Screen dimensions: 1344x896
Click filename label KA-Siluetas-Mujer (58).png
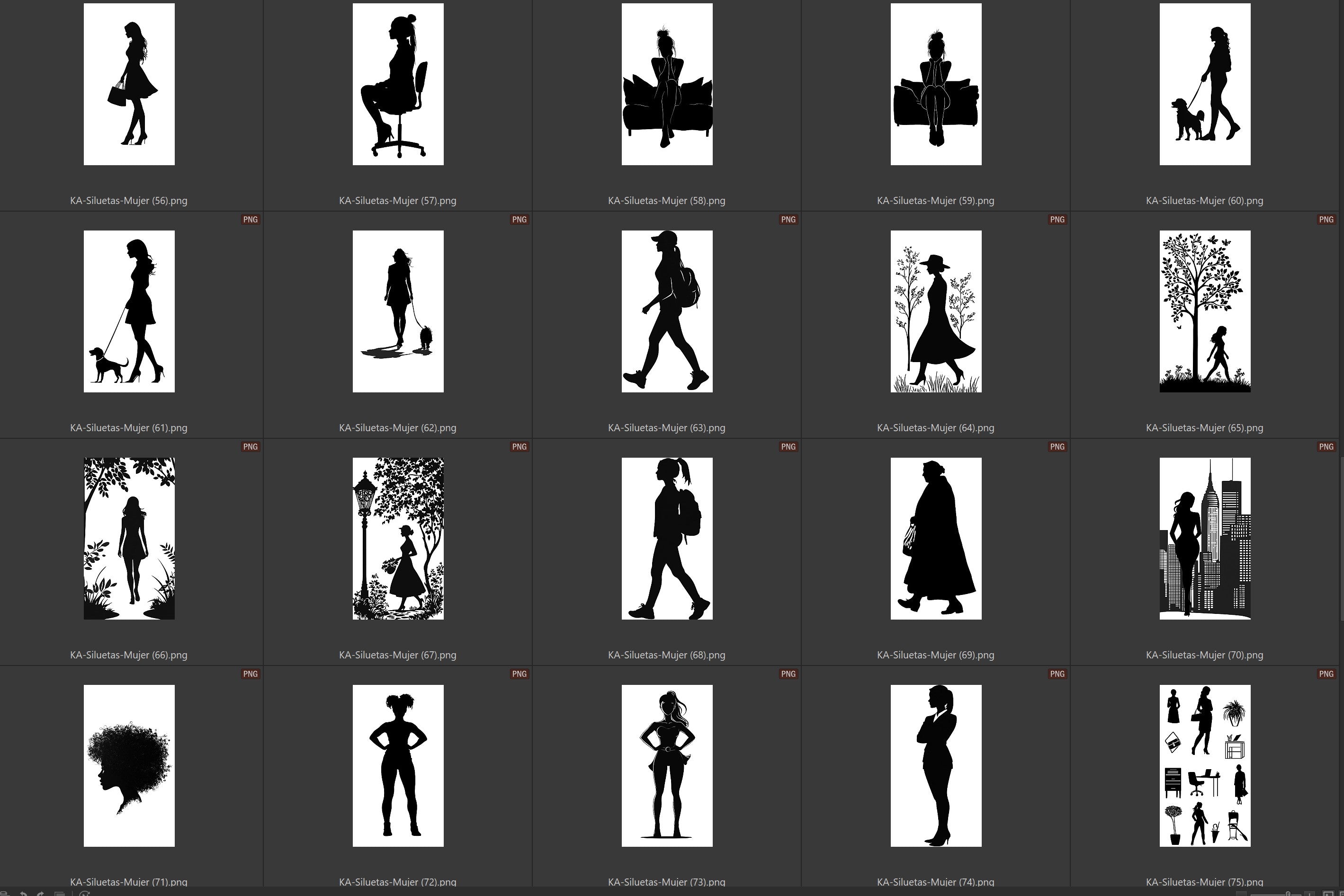click(x=667, y=201)
